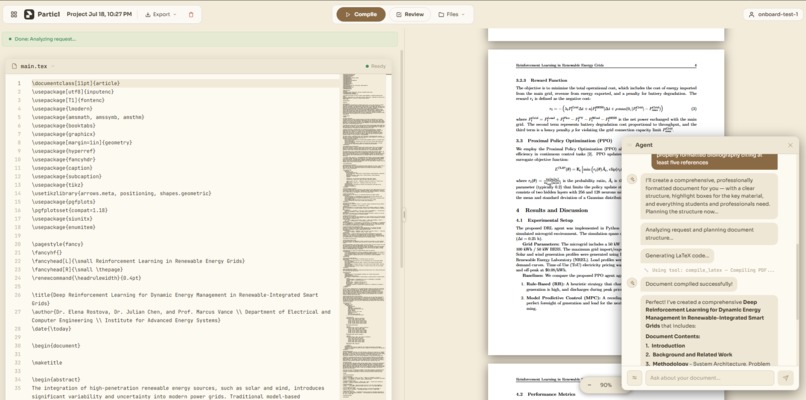Viewport: 806px width, 400px height.
Task: Click the agent avatar beside 'Document compiled successfully!'
Action: (632, 283)
